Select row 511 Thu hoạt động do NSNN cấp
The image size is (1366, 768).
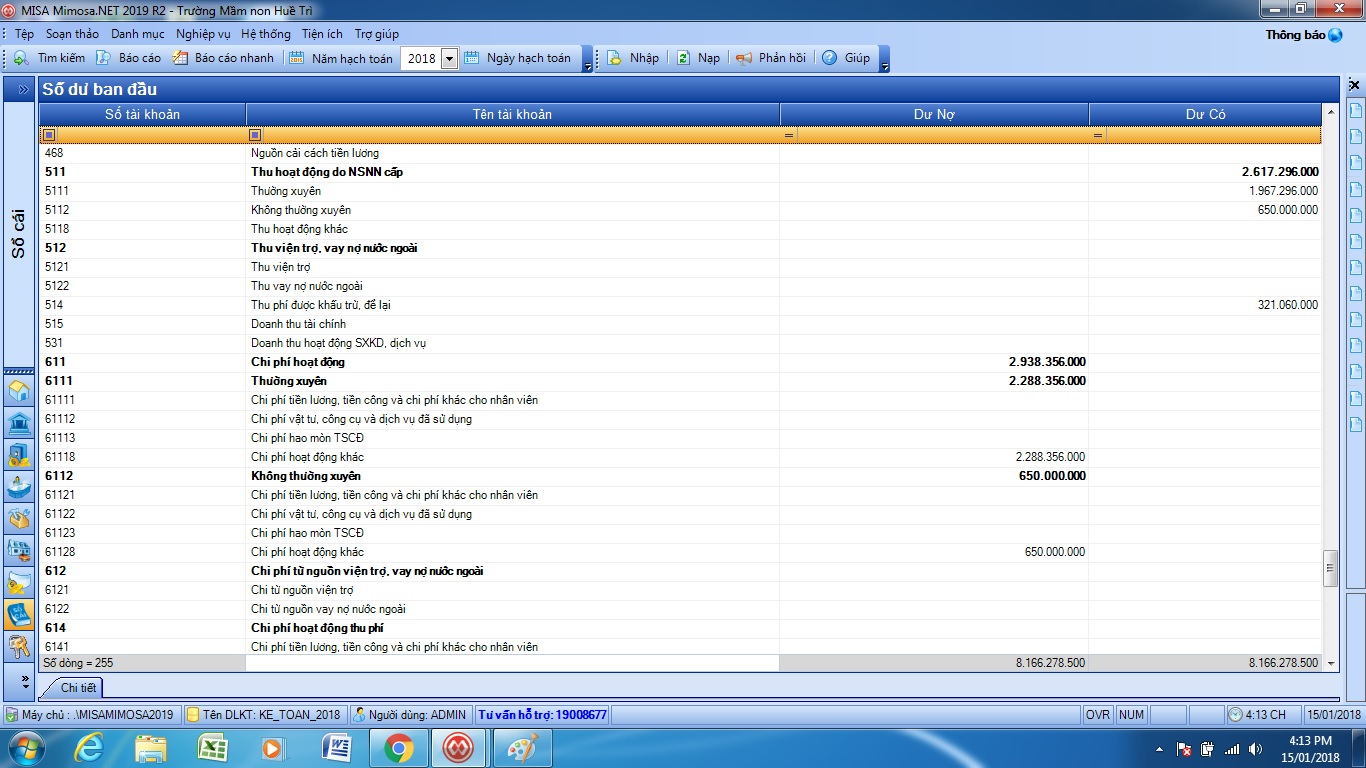click(x=681, y=172)
